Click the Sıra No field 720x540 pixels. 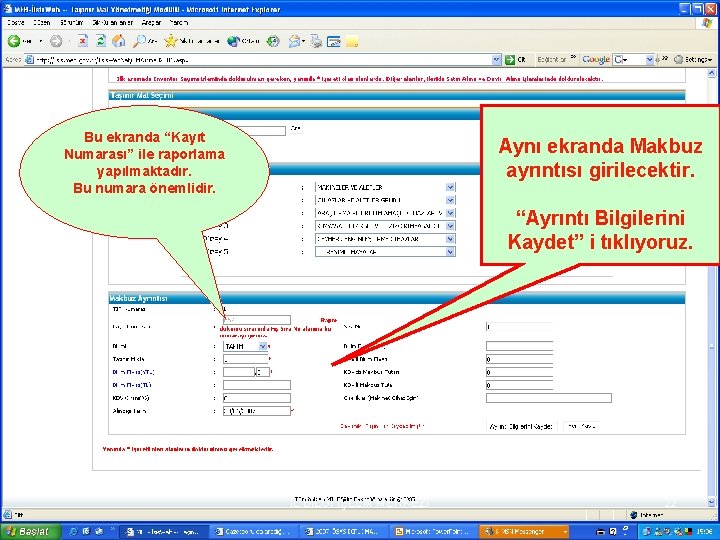tap(519, 327)
